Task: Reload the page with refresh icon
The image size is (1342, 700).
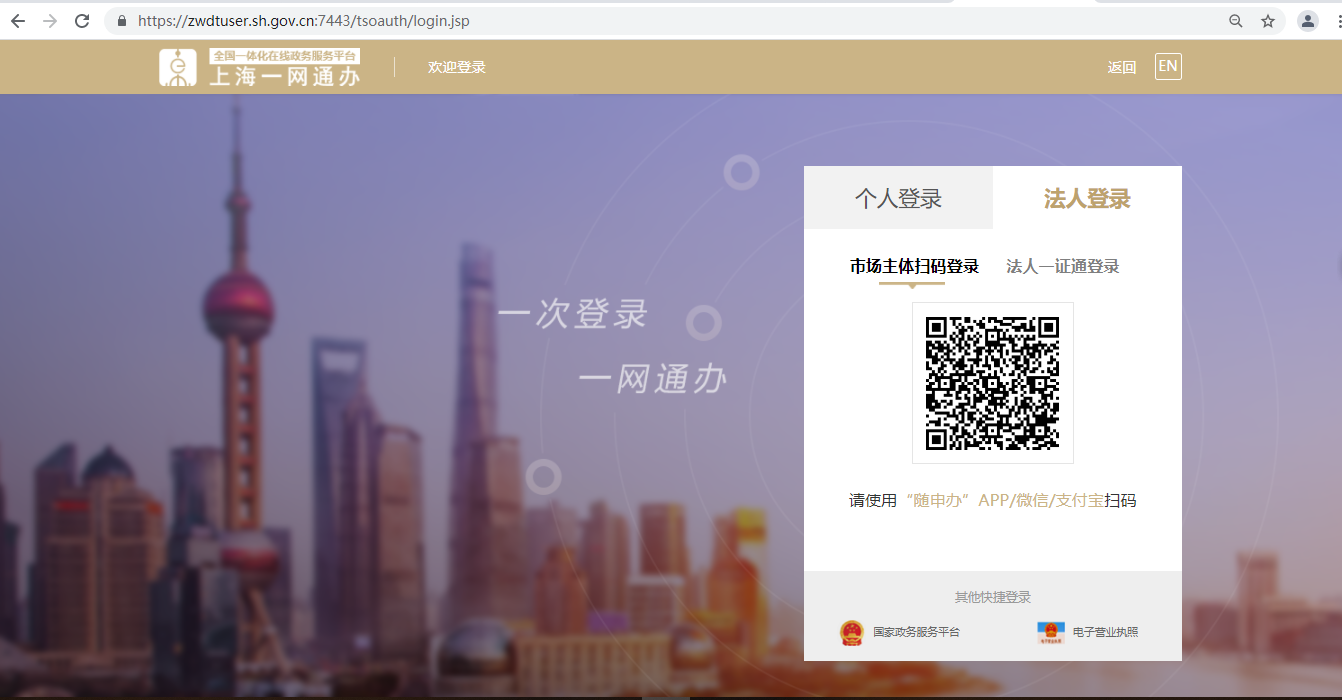Action: [82, 21]
